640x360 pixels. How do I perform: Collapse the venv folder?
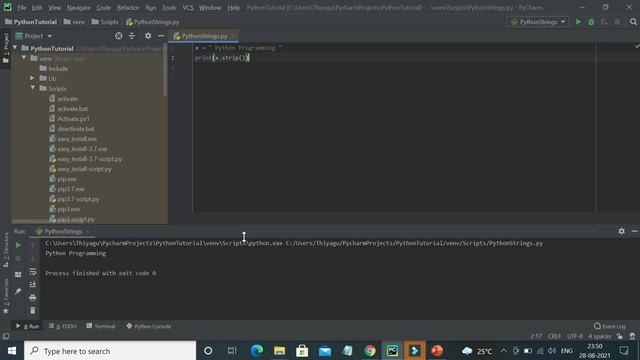(24, 58)
